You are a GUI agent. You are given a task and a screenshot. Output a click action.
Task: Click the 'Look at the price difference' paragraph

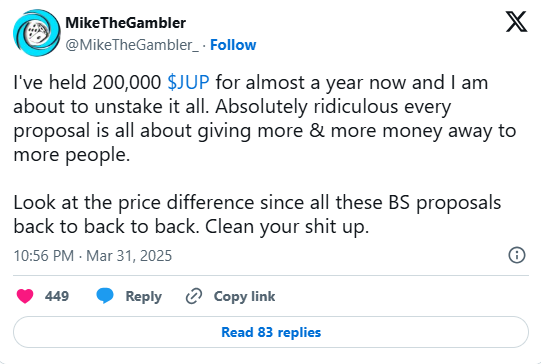(257, 214)
